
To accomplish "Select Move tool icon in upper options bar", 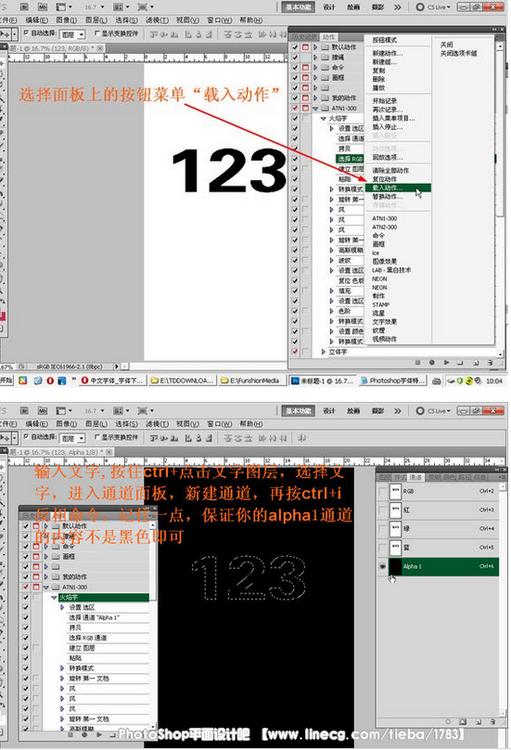I will (7, 34).
